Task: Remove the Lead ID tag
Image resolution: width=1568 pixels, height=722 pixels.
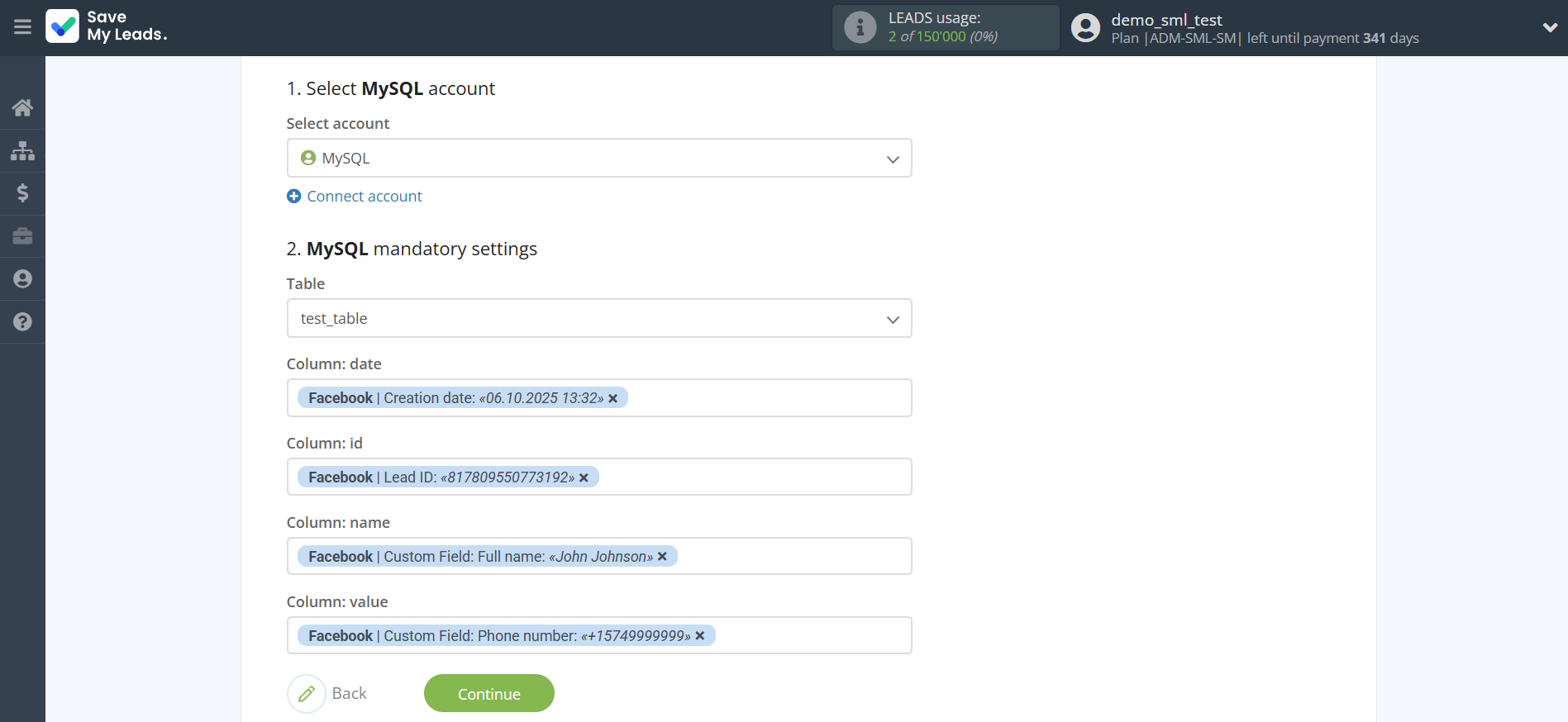Action: [x=584, y=478]
